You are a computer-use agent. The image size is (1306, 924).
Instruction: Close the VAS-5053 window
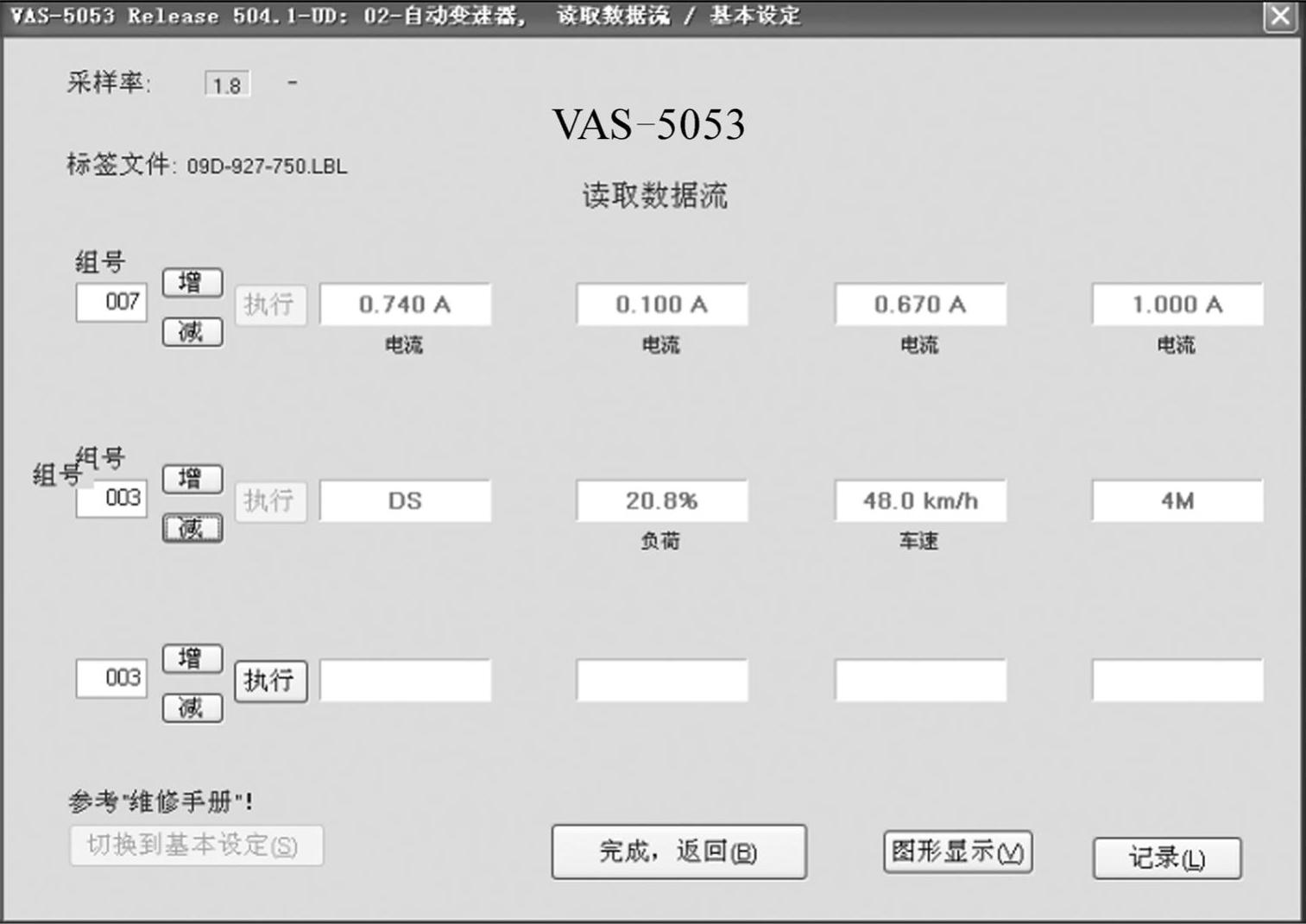(x=1280, y=16)
